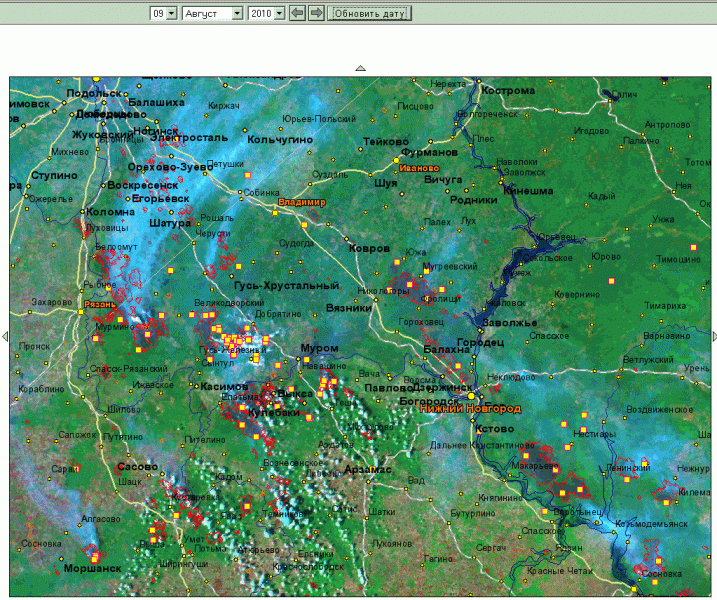The height and width of the screenshot is (600, 717).
Task: Click the Ковров city label
Action: [x=369, y=248]
